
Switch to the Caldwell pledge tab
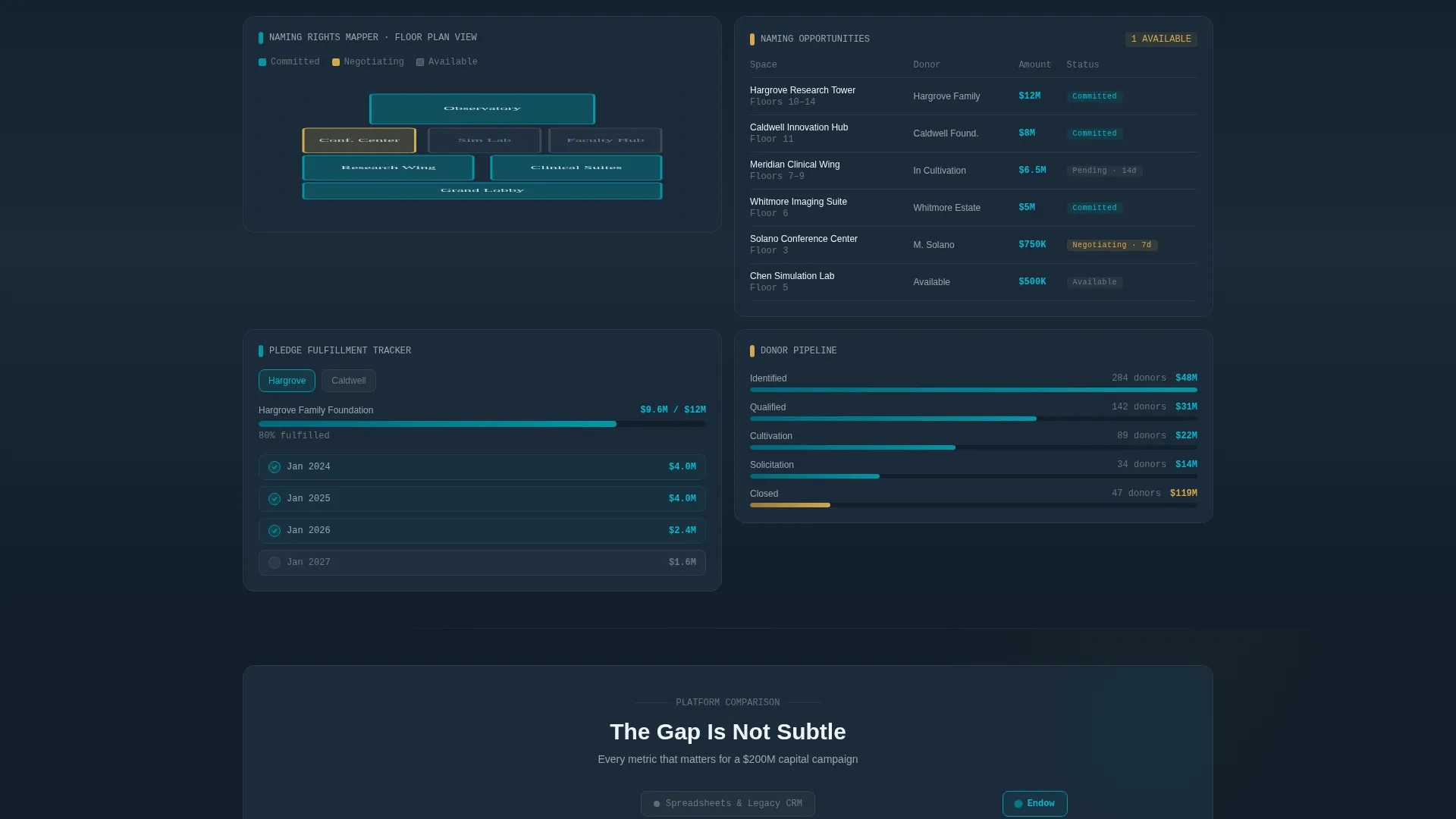(x=349, y=381)
